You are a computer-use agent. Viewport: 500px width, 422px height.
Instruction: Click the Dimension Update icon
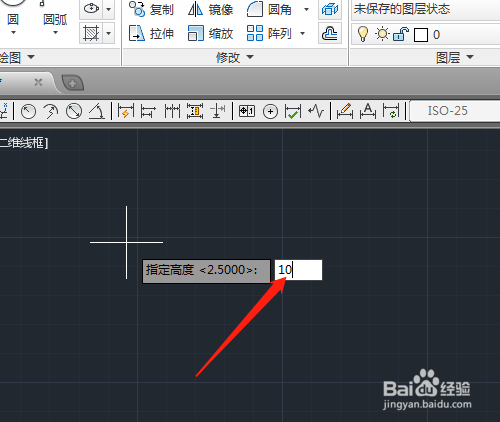tap(391, 111)
